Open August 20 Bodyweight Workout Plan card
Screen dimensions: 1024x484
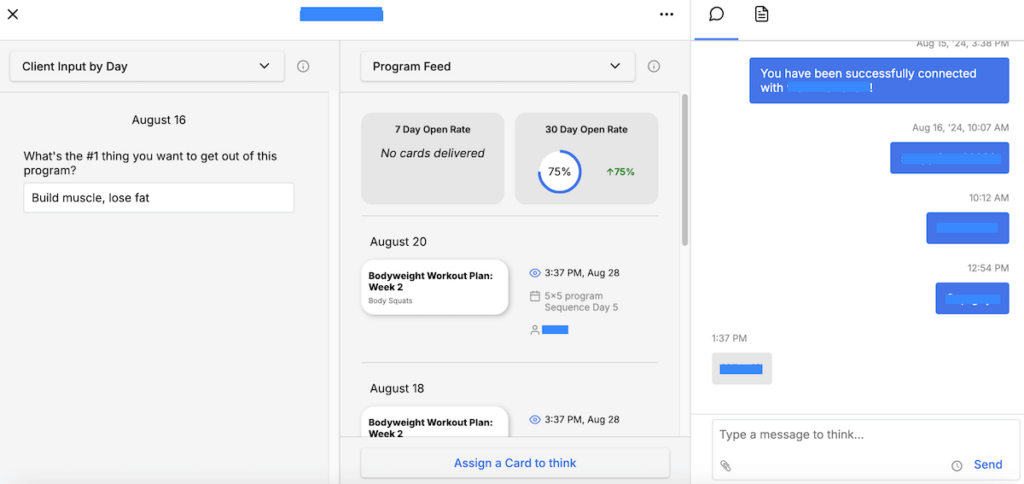coord(435,287)
